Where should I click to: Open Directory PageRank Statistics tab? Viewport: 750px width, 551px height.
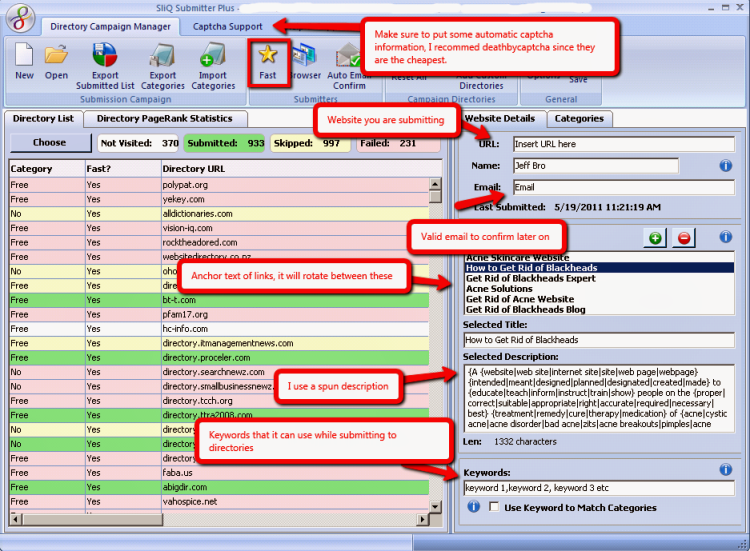165,119
